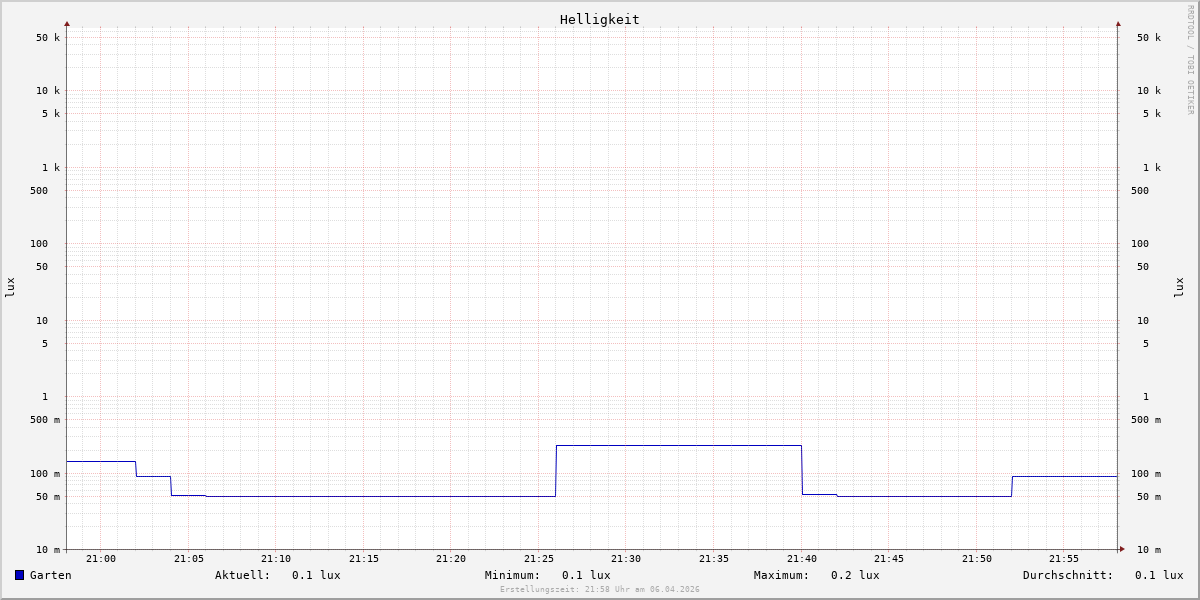Click the 10 m label on left axis
The image size is (1200, 600).
coord(48,550)
